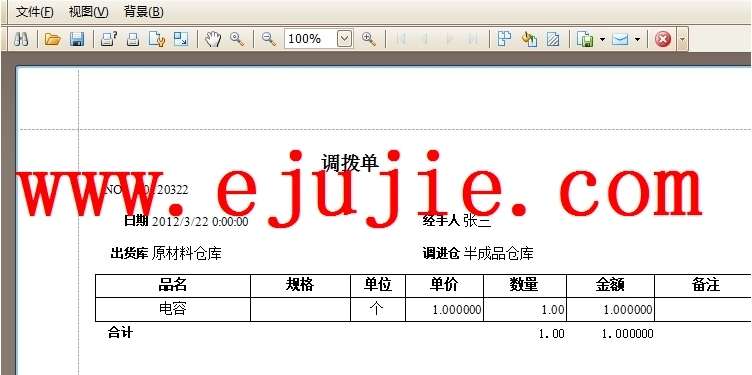This screenshot has height=375, width=752.
Task: Click the 日期 label
Action: coord(136,221)
